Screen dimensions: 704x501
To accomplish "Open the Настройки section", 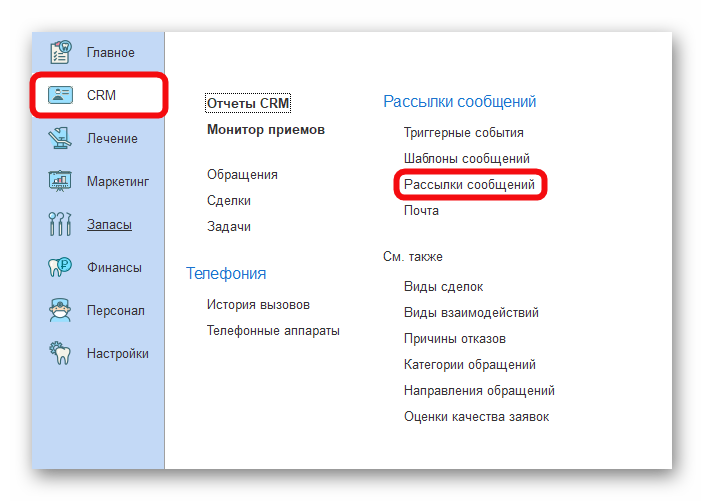I will point(118,354).
